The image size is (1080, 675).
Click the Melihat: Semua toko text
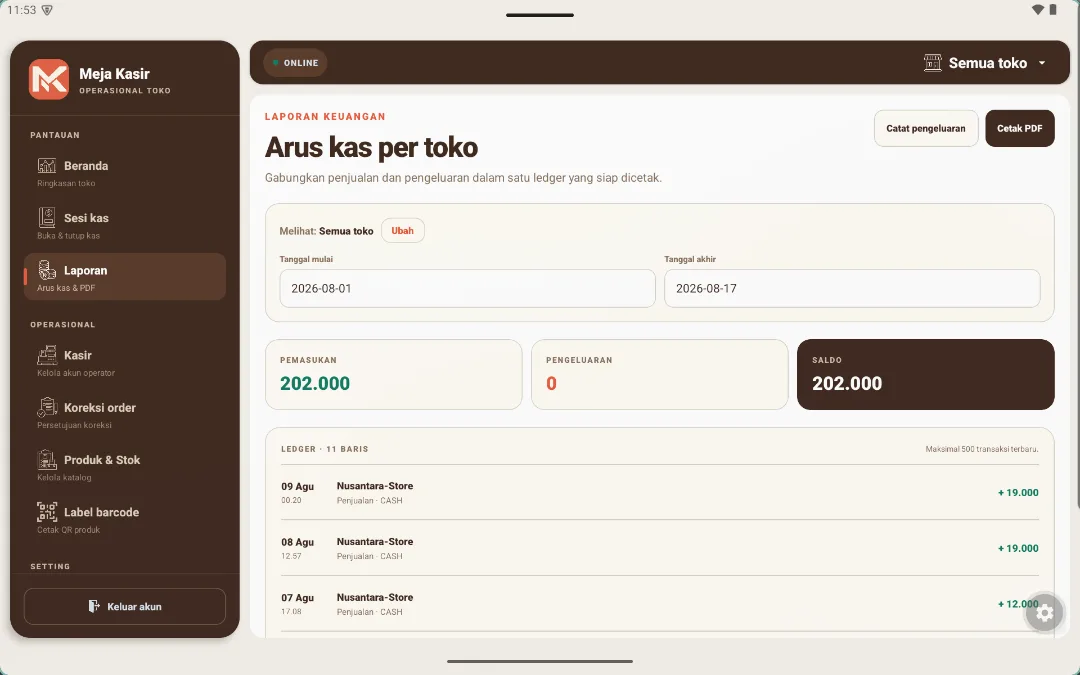[326, 231]
